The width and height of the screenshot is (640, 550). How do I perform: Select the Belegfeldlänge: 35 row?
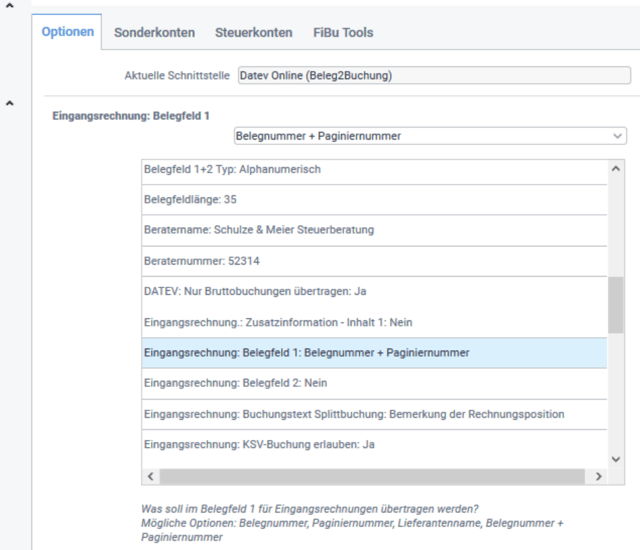[x=374, y=200]
